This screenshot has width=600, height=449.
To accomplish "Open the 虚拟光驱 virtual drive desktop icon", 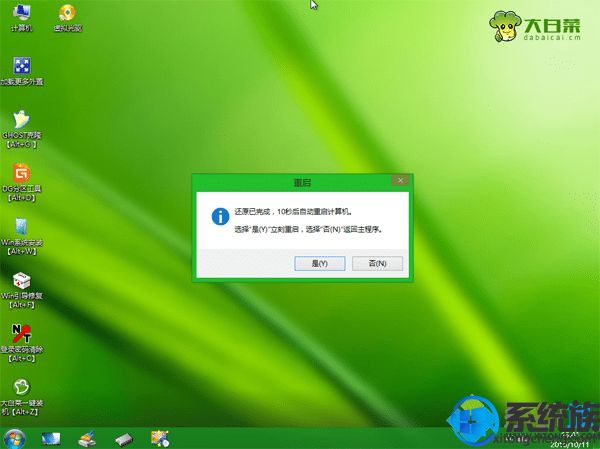I will pyautogui.click(x=68, y=18).
